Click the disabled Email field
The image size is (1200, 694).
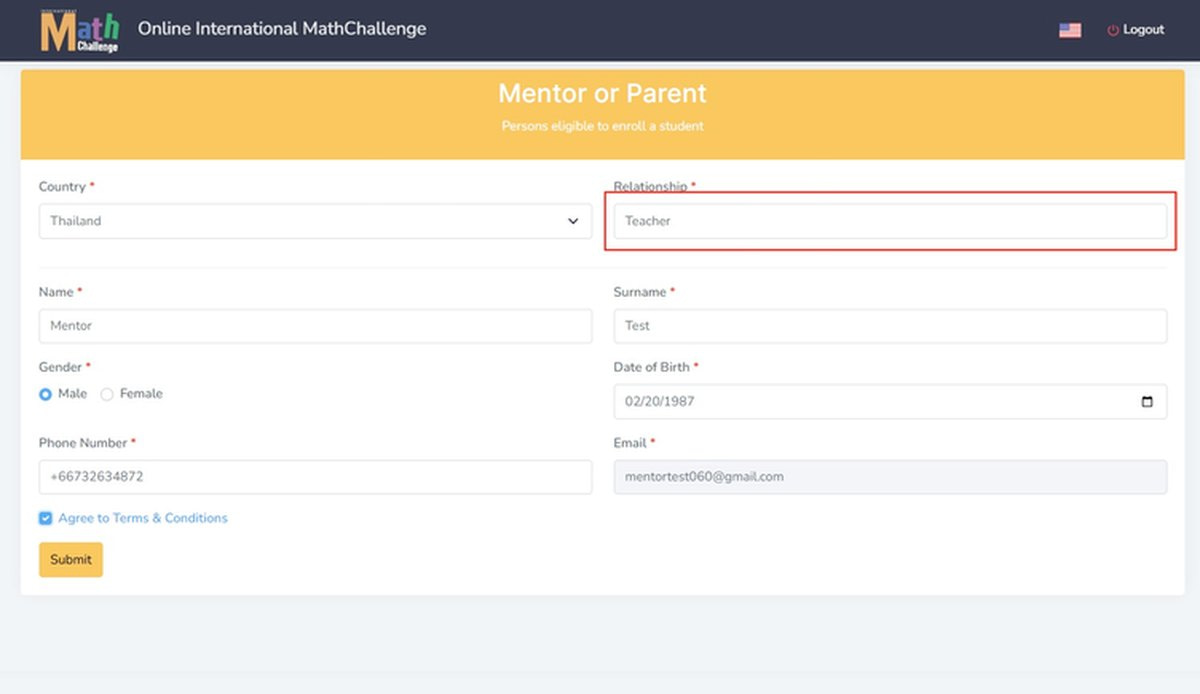890,477
